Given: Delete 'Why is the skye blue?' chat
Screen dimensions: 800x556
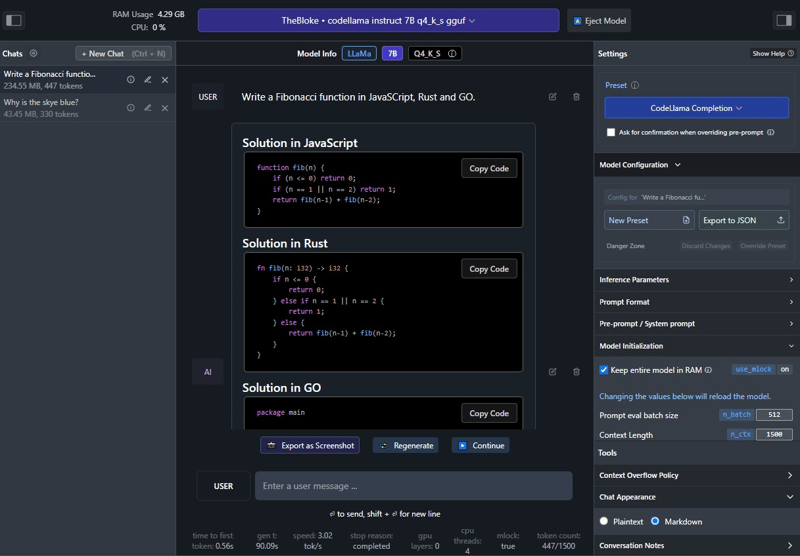Looking at the screenshot, I should click(165, 108).
